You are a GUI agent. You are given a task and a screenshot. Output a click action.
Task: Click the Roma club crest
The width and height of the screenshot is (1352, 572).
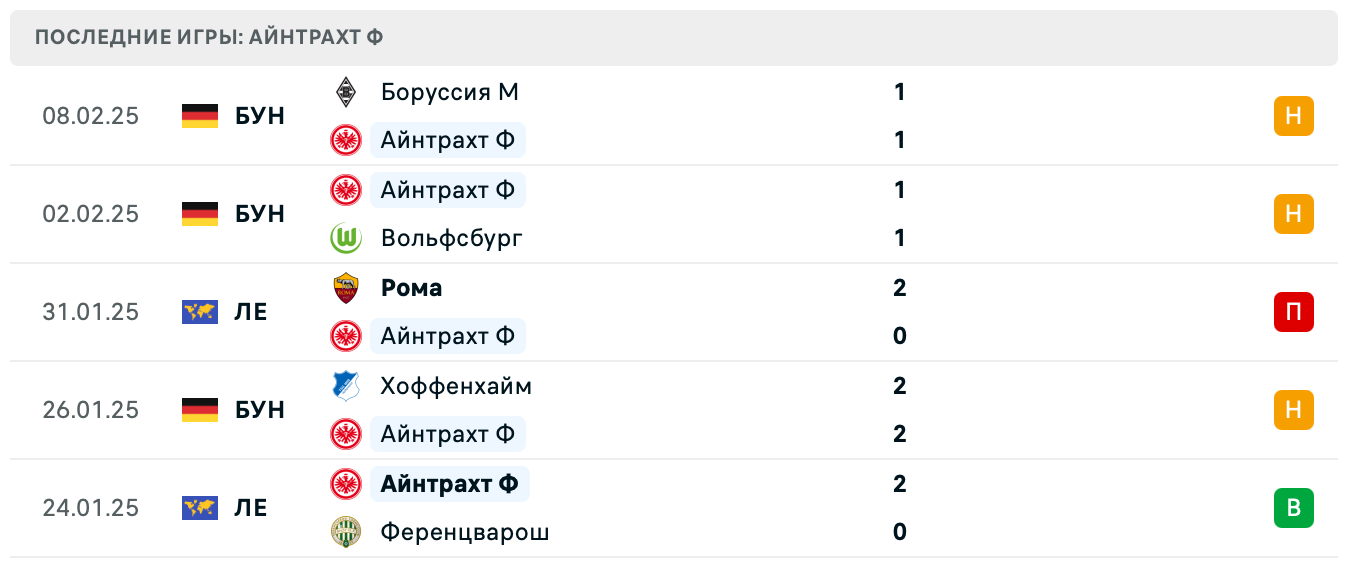pos(346,288)
